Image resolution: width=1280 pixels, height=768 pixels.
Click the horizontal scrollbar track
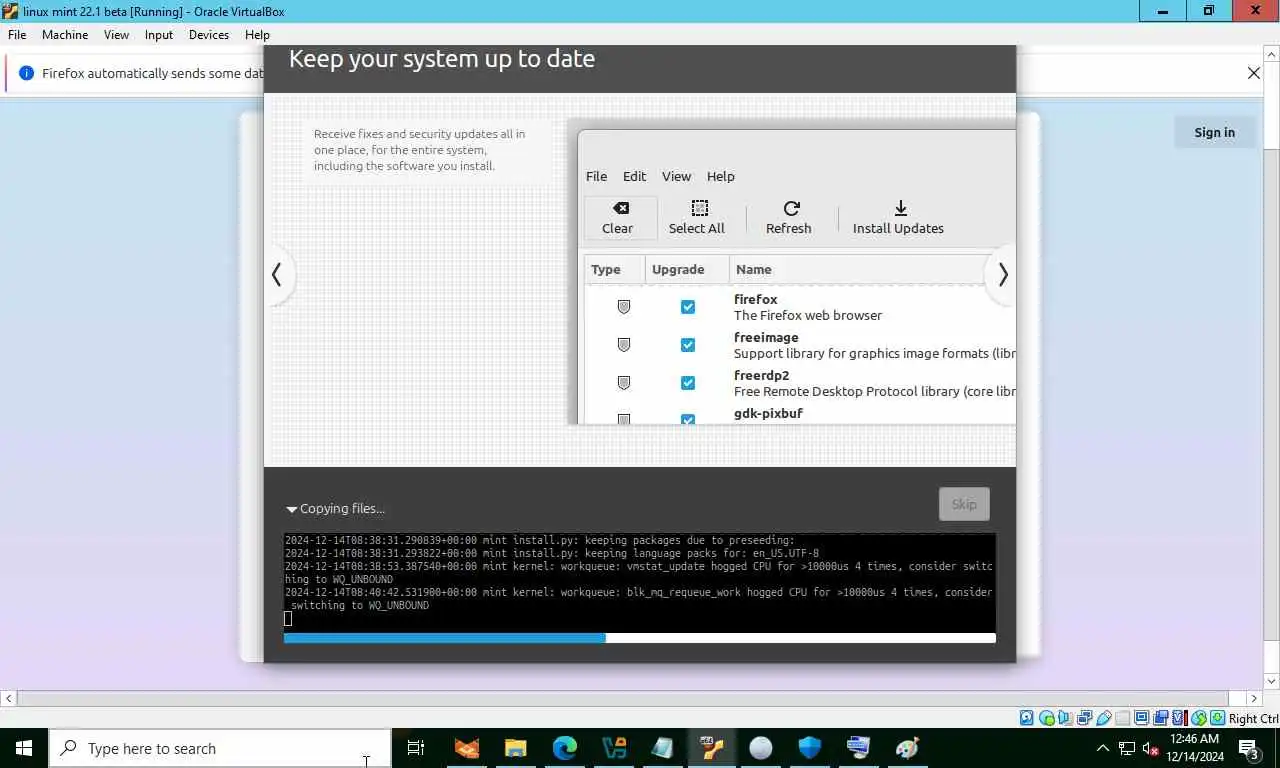click(631, 698)
